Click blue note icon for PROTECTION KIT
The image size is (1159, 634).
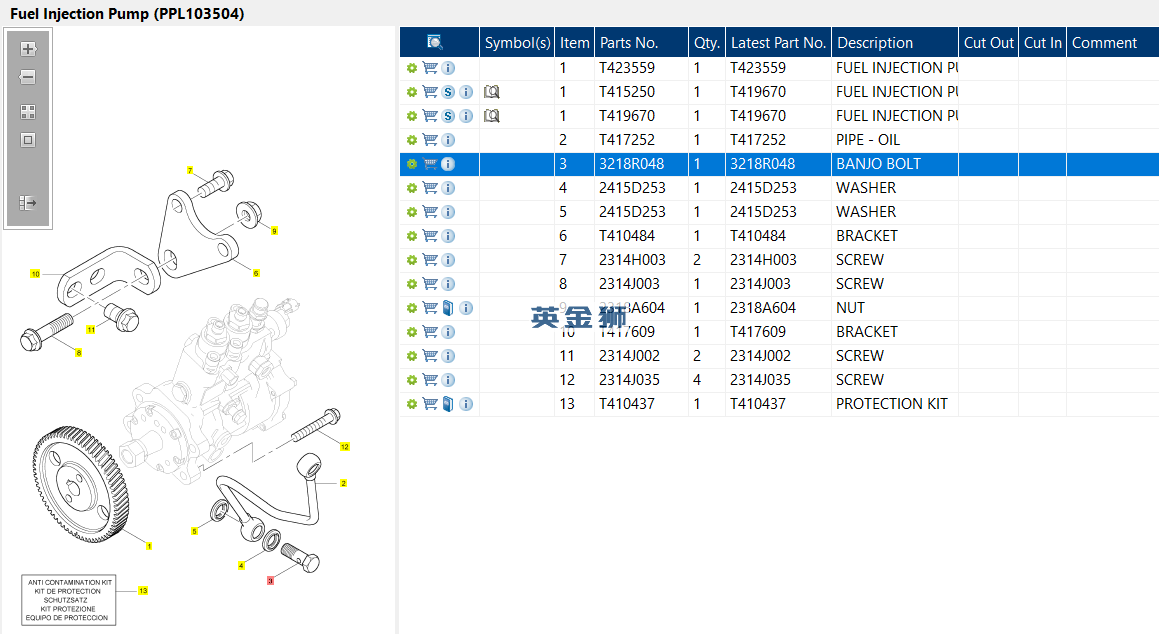[448, 404]
